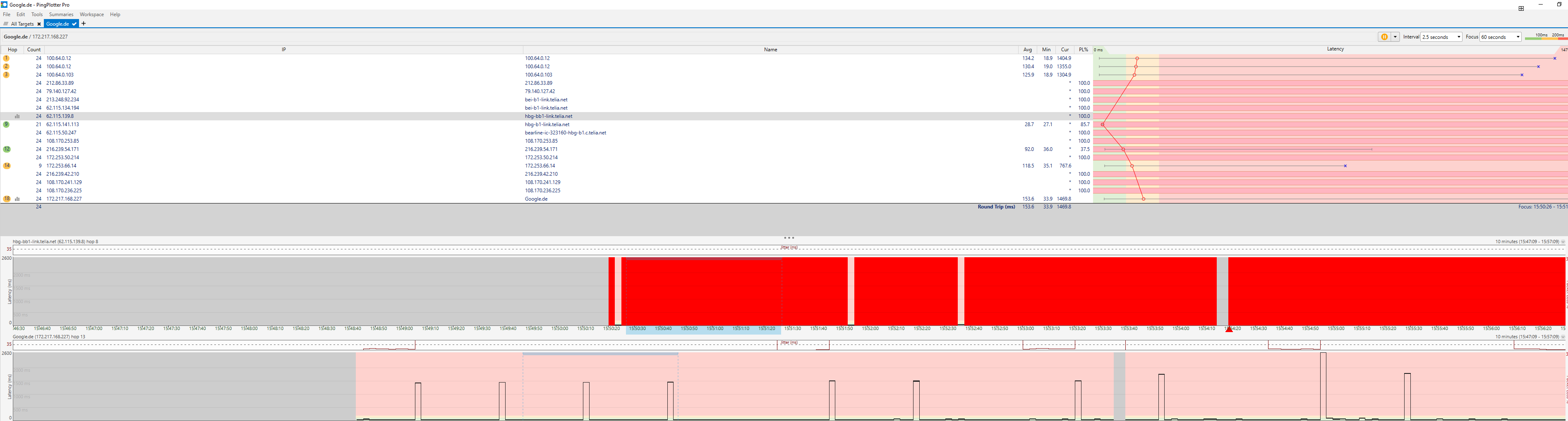Viewport: 1568px width, 421px height.
Task: Close the All Targets tab
Action: pyautogui.click(x=39, y=24)
